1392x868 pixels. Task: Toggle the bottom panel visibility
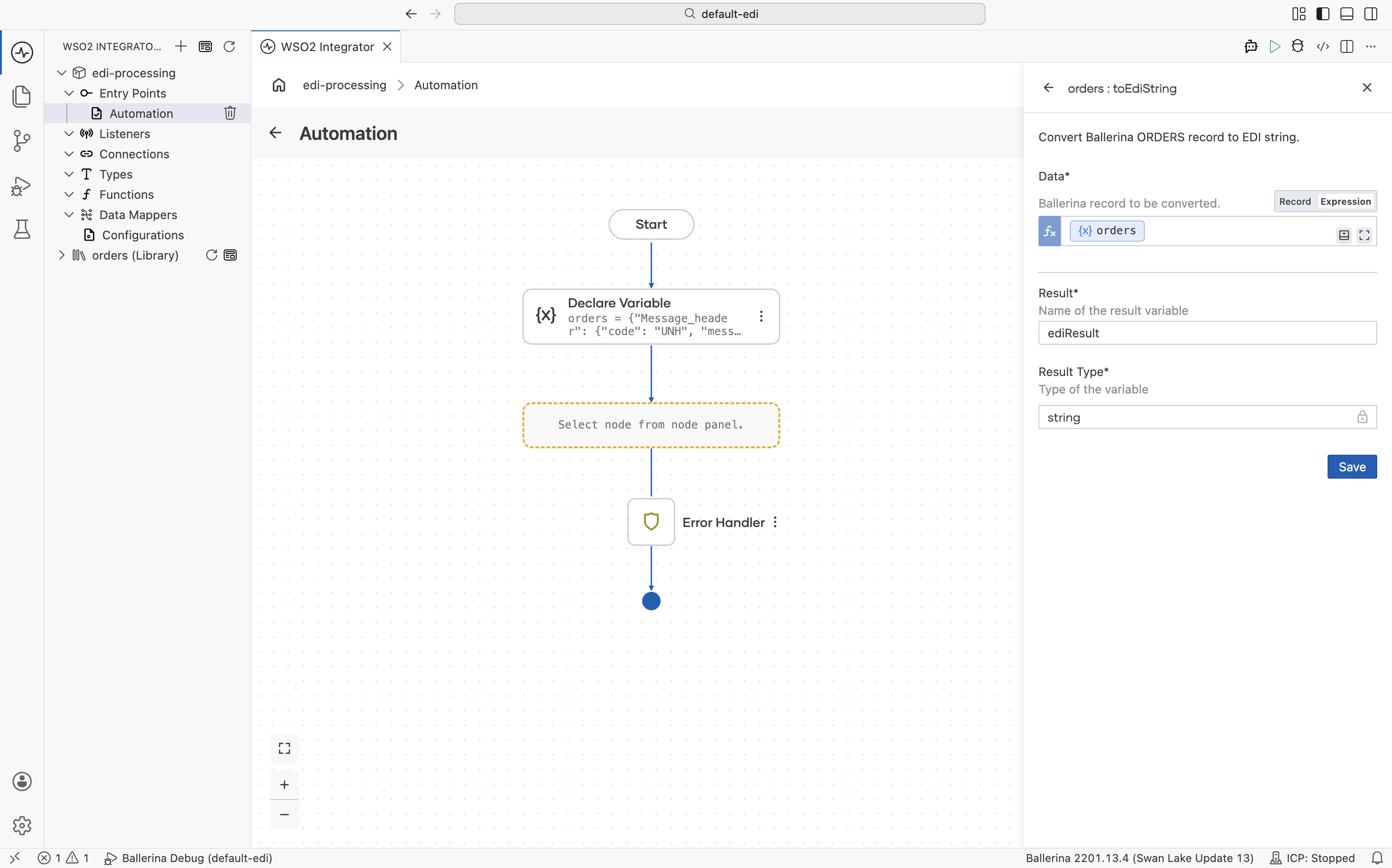tap(1346, 14)
